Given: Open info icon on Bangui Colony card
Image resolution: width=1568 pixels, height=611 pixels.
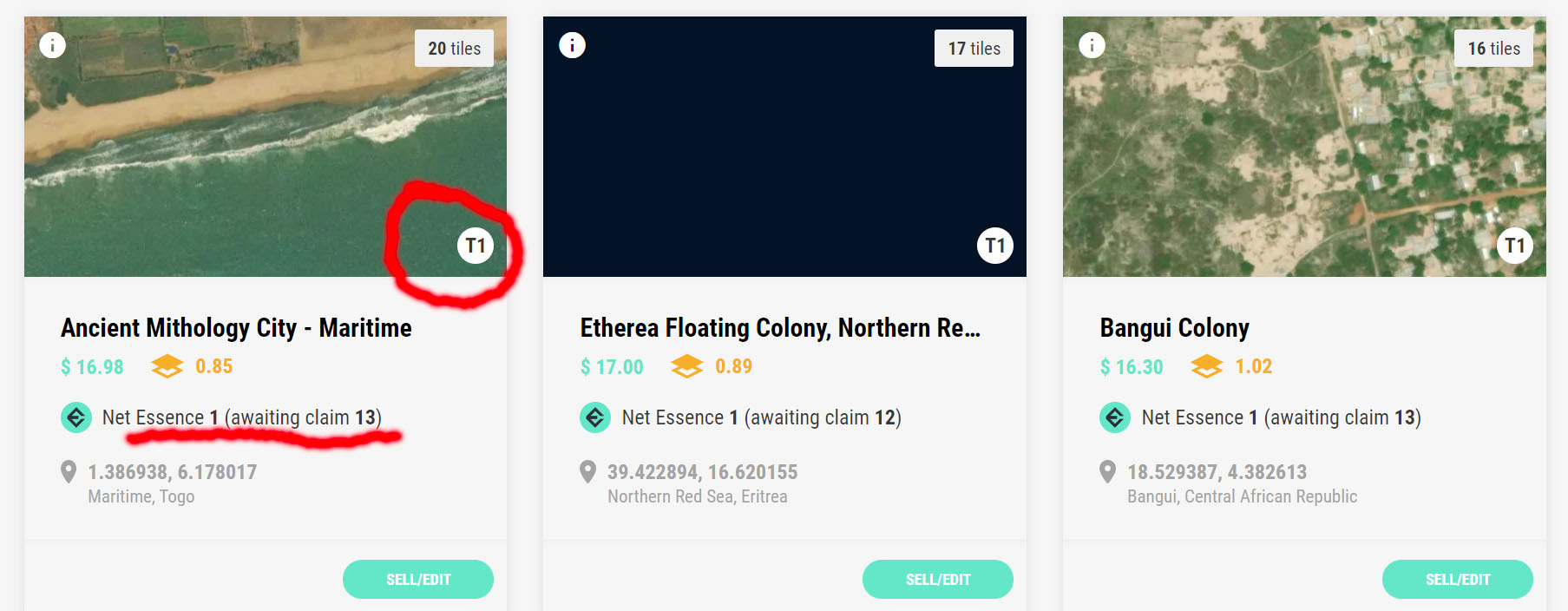Looking at the screenshot, I should 1092,44.
